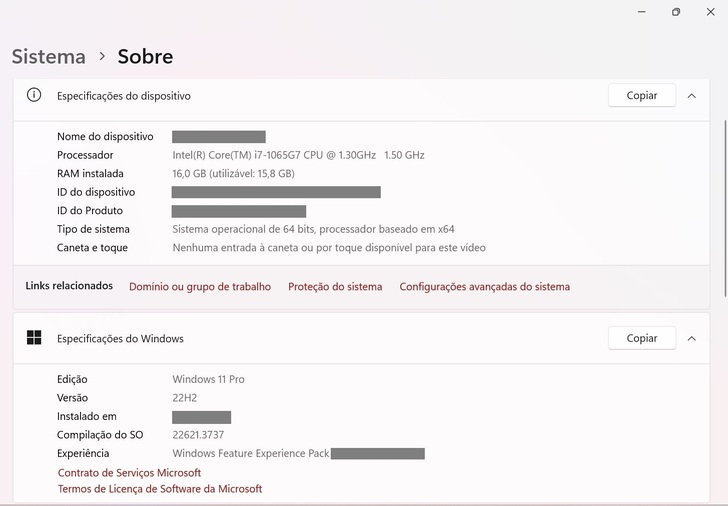The width and height of the screenshot is (728, 506).
Task: Click the ID do Produto label
Action: (90, 211)
